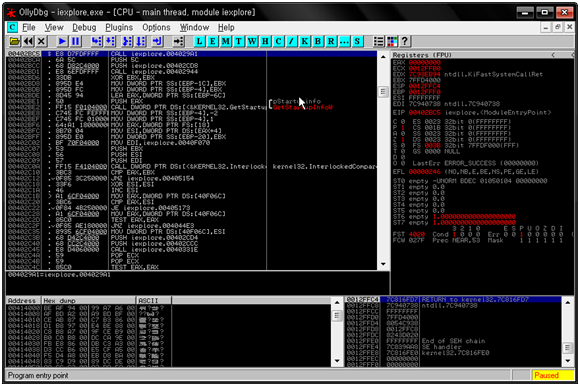The image size is (580, 386).
Task: Click the Registers (FPU) header bar
Action: click(x=482, y=55)
